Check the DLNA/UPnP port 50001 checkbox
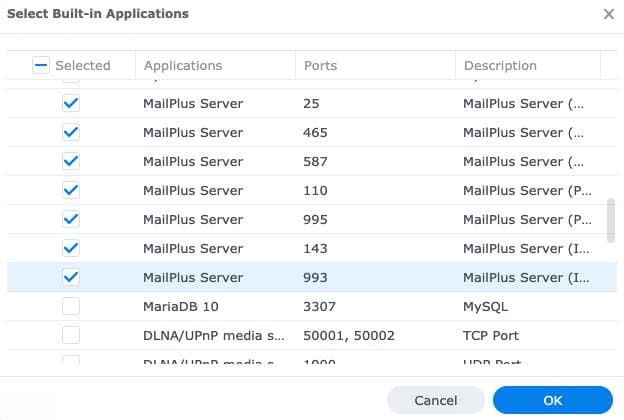 click(71, 335)
